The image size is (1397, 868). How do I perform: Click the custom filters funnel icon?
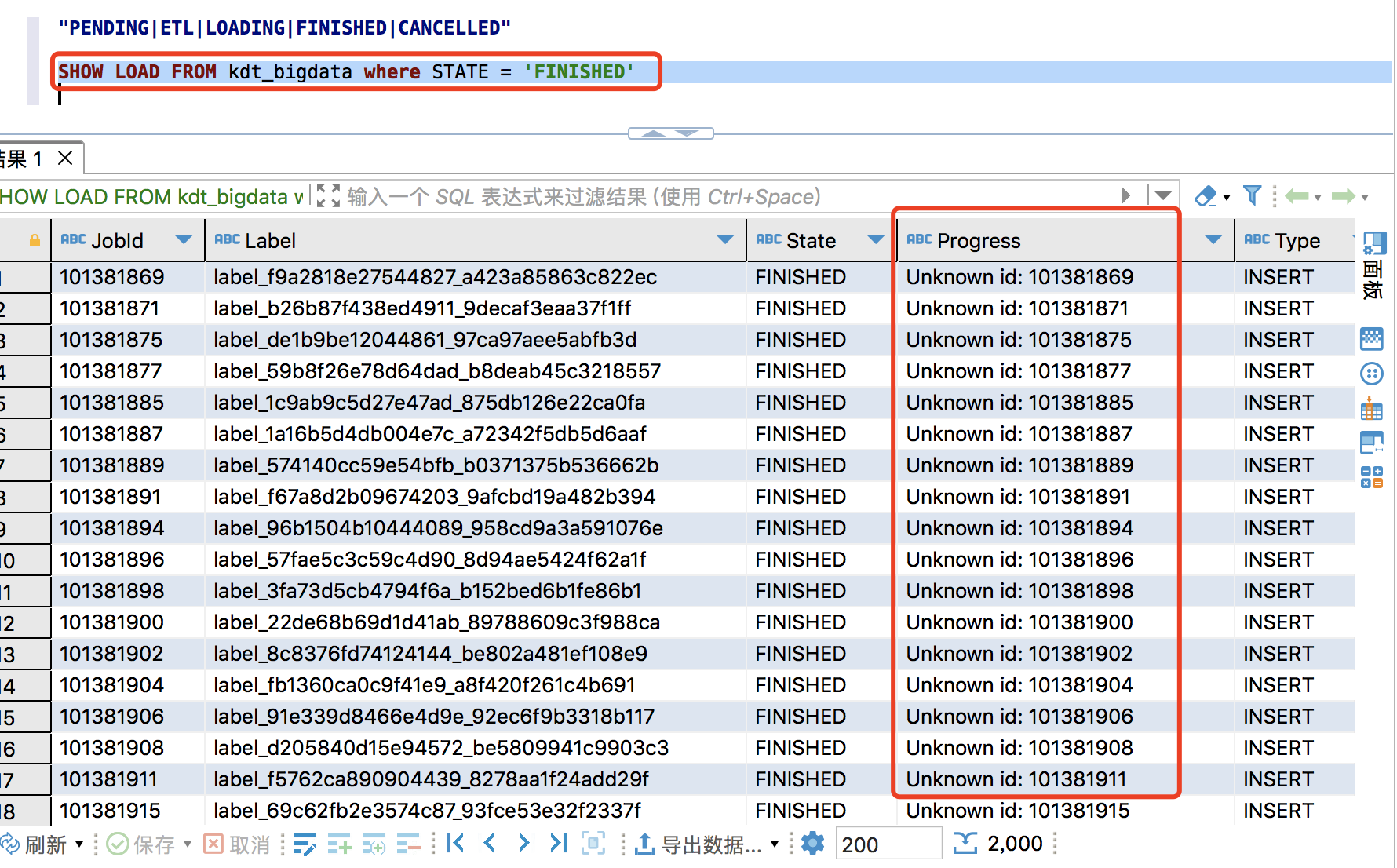1253,196
